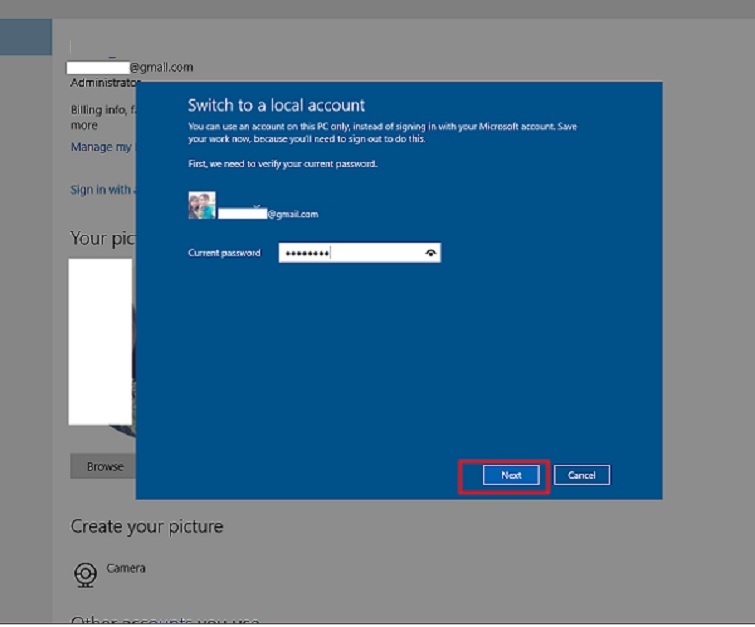
Task: Click the Administrator label below the email
Action: [x=103, y=83]
